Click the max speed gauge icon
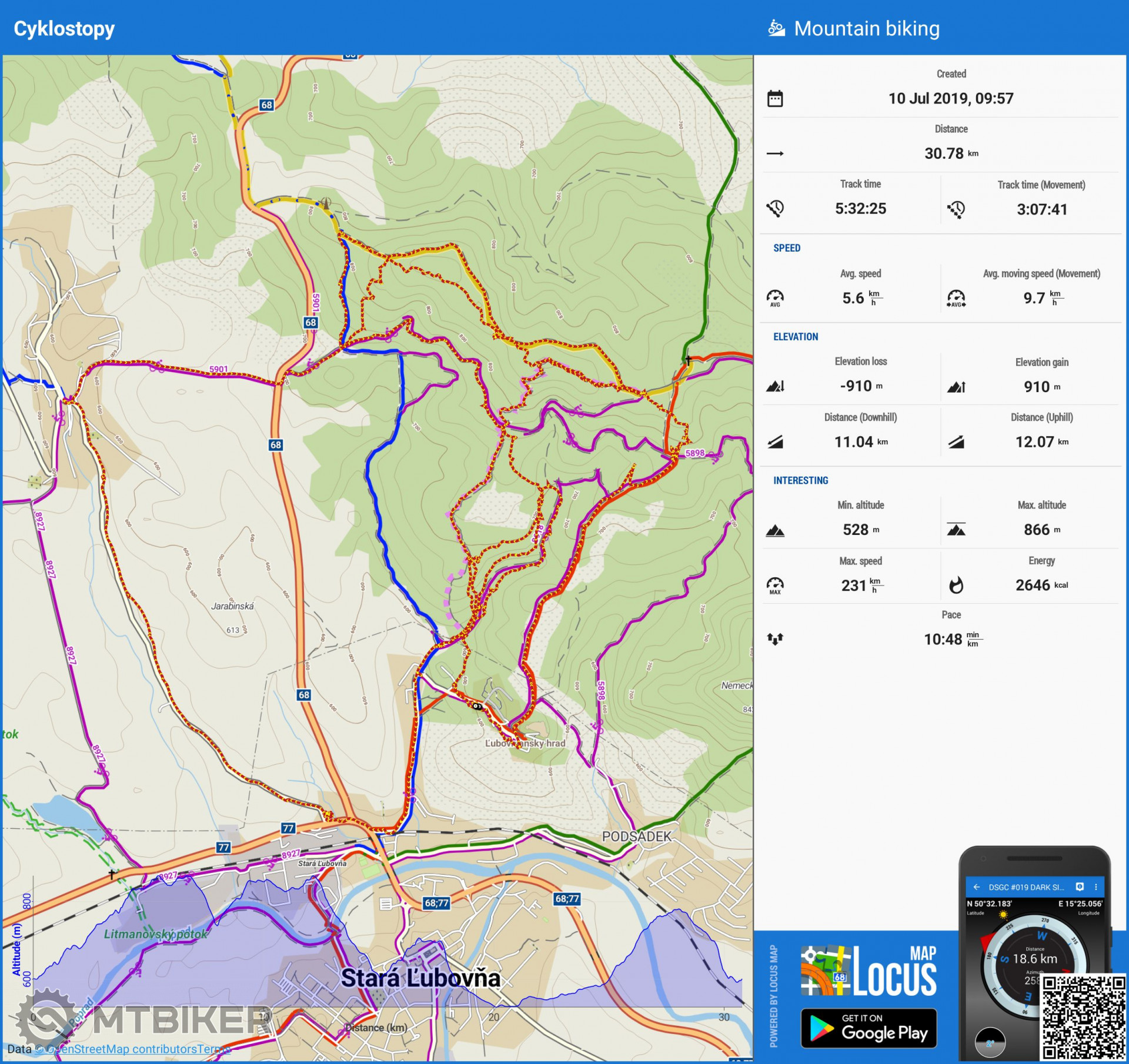The image size is (1129, 1064). click(775, 585)
